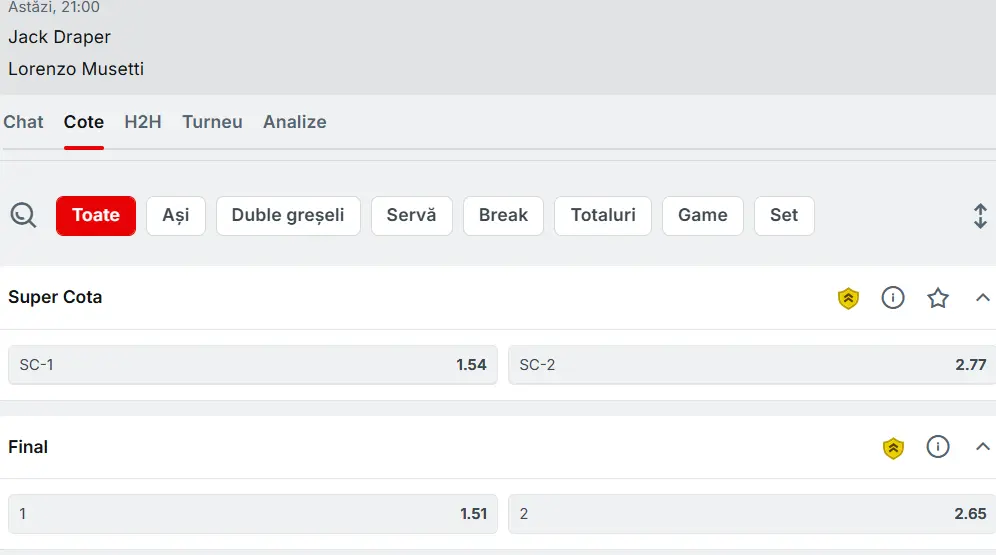Click the Jack Draper player name
996x555 pixels.
click(x=60, y=37)
